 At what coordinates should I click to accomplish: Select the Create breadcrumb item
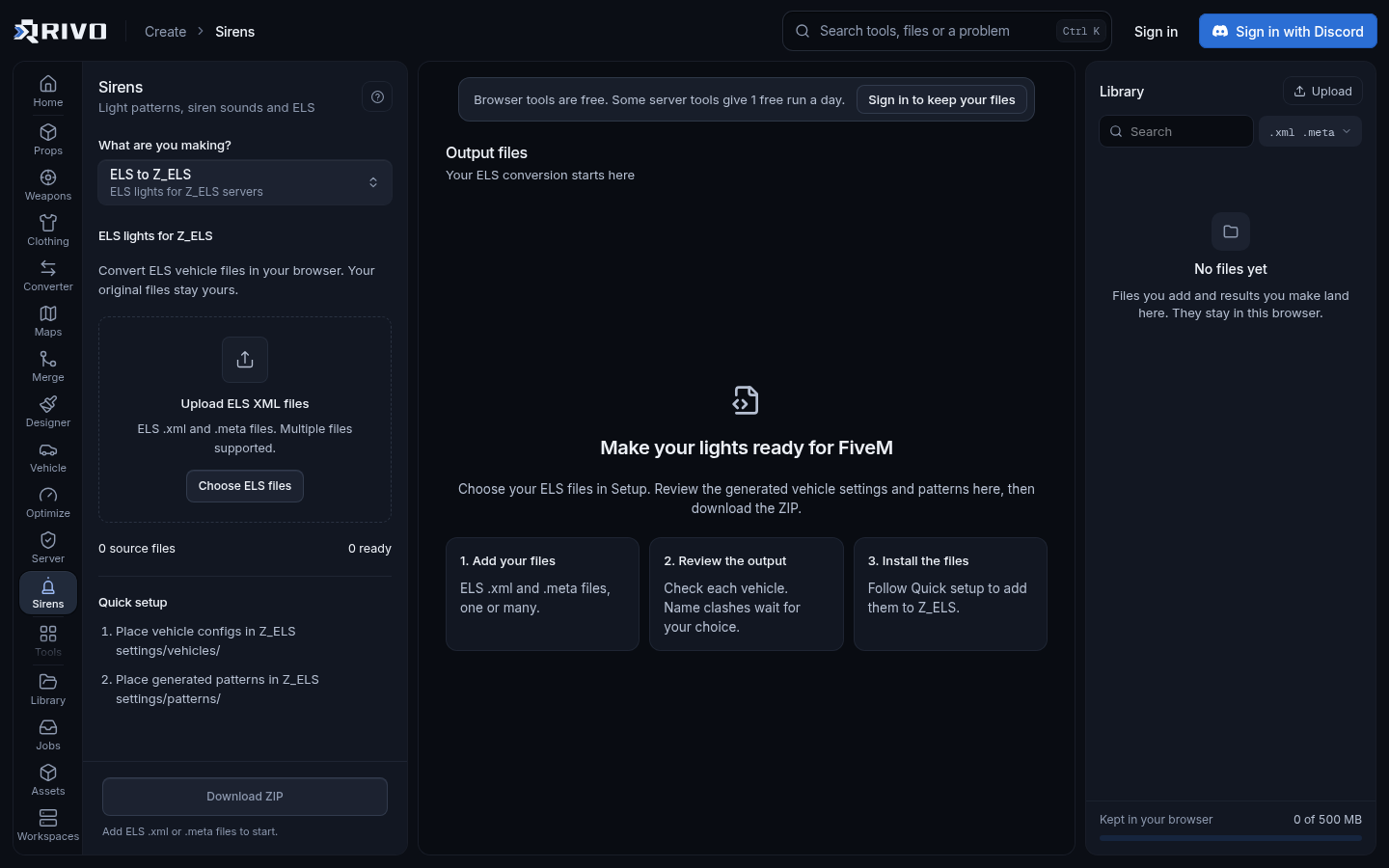165,32
